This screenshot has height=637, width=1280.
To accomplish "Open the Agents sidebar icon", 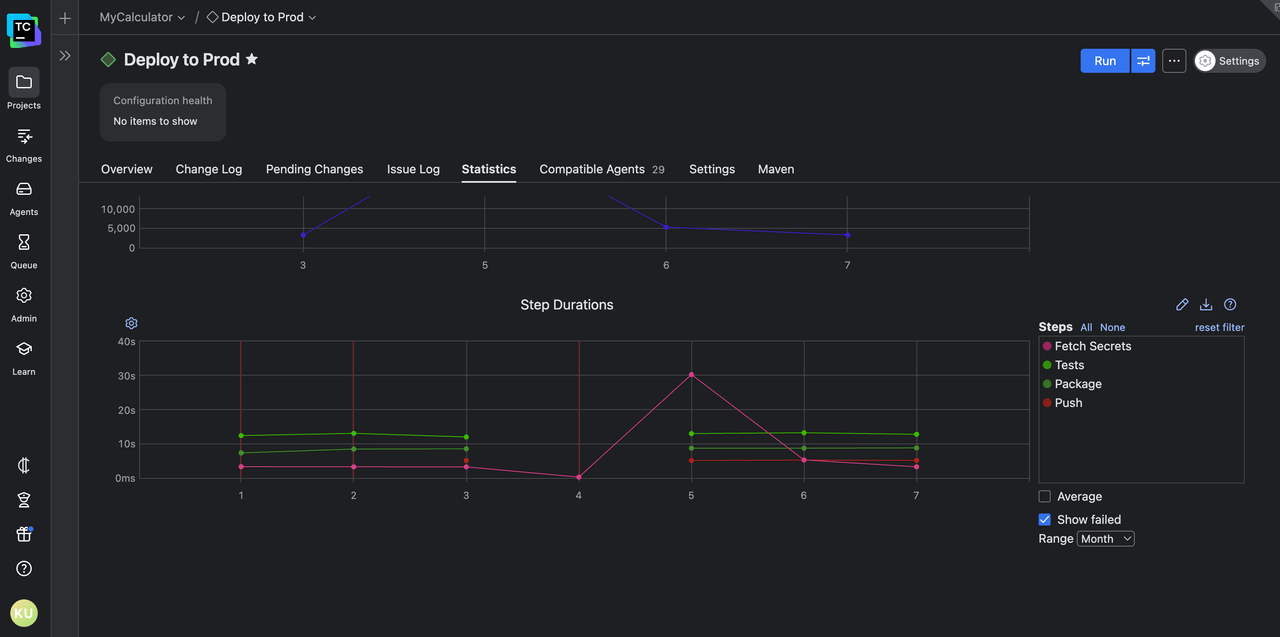I will tap(24, 189).
